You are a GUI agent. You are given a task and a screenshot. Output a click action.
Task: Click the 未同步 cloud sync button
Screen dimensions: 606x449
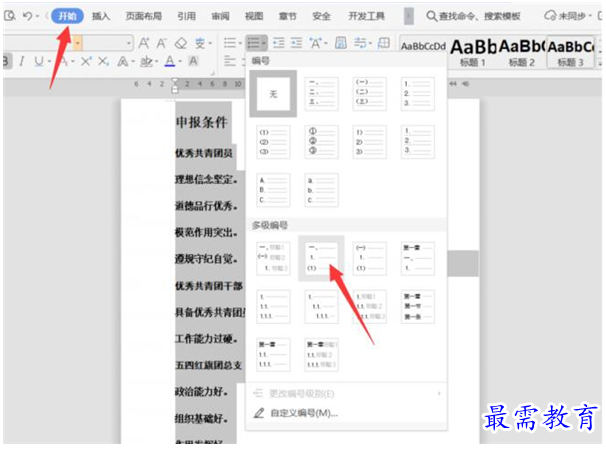pyautogui.click(x=568, y=16)
